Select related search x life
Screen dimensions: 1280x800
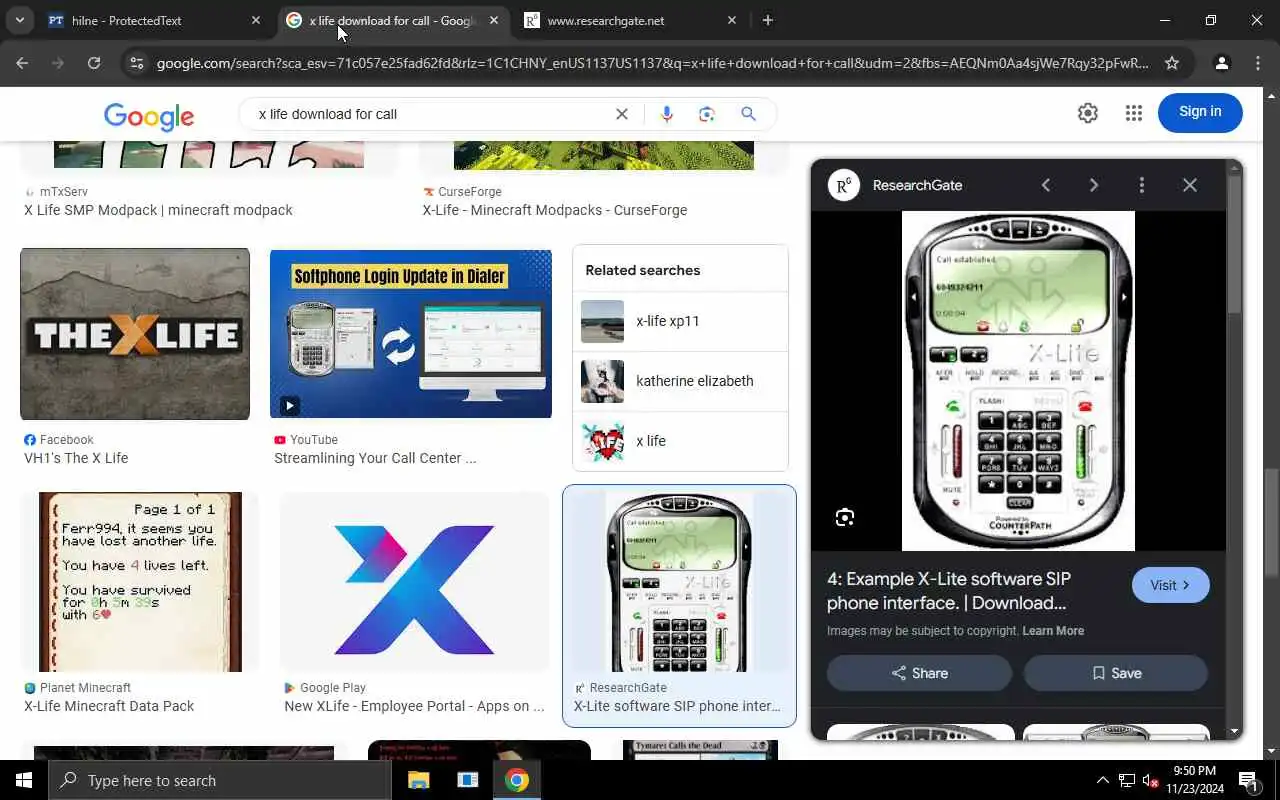tap(680, 441)
